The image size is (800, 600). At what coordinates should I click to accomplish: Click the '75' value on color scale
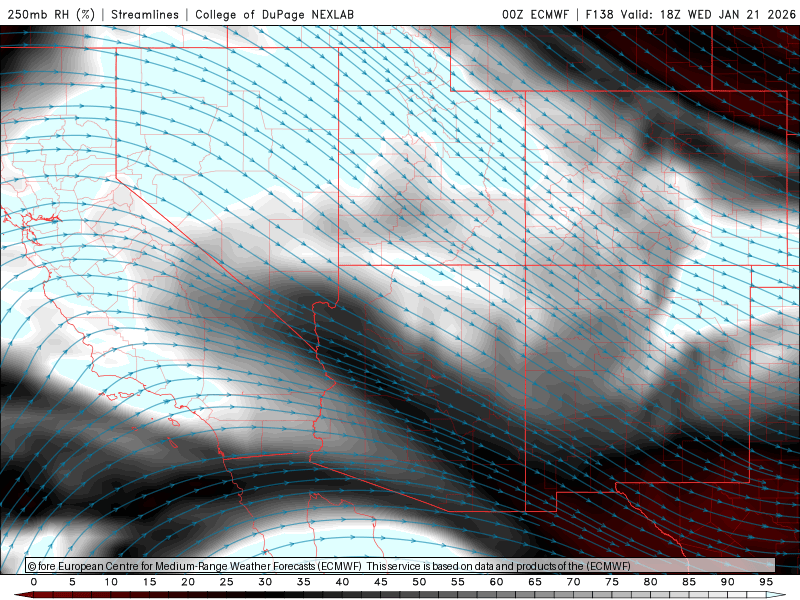pyautogui.click(x=612, y=582)
